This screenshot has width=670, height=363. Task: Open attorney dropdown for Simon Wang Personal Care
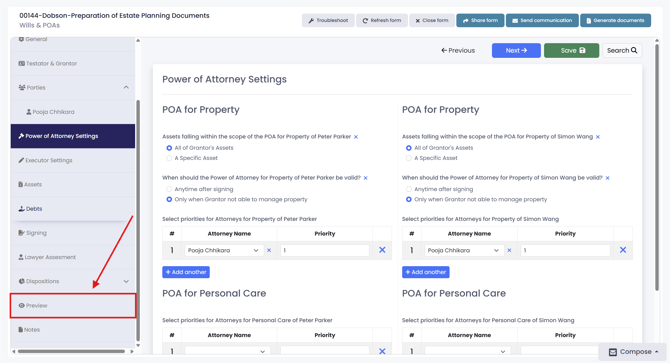[467, 351]
